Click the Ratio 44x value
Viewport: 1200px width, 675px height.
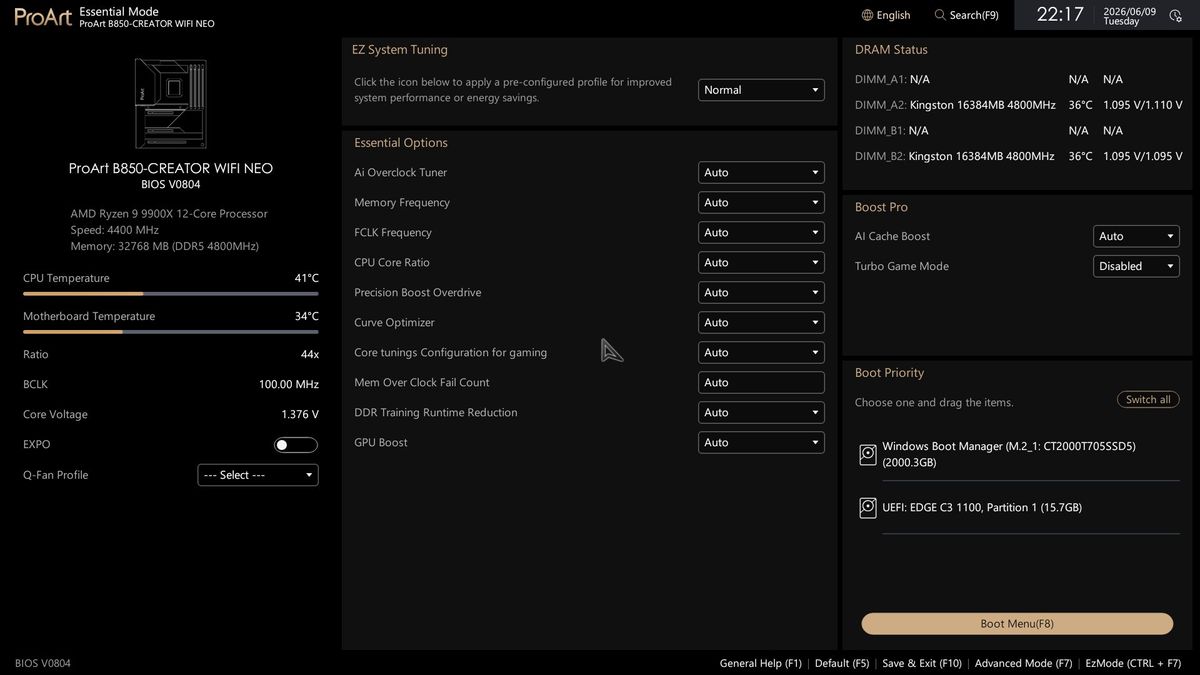coord(310,355)
